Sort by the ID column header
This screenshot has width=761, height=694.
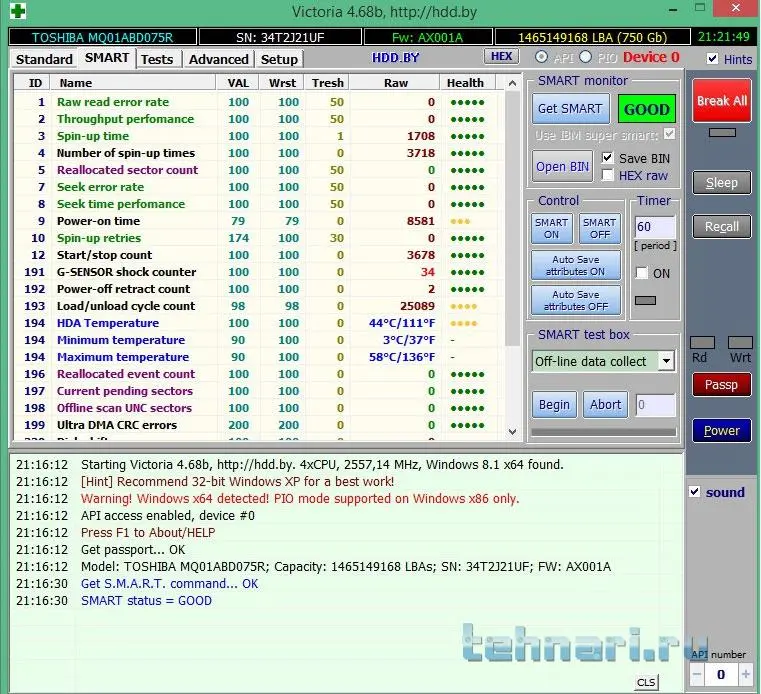32,83
